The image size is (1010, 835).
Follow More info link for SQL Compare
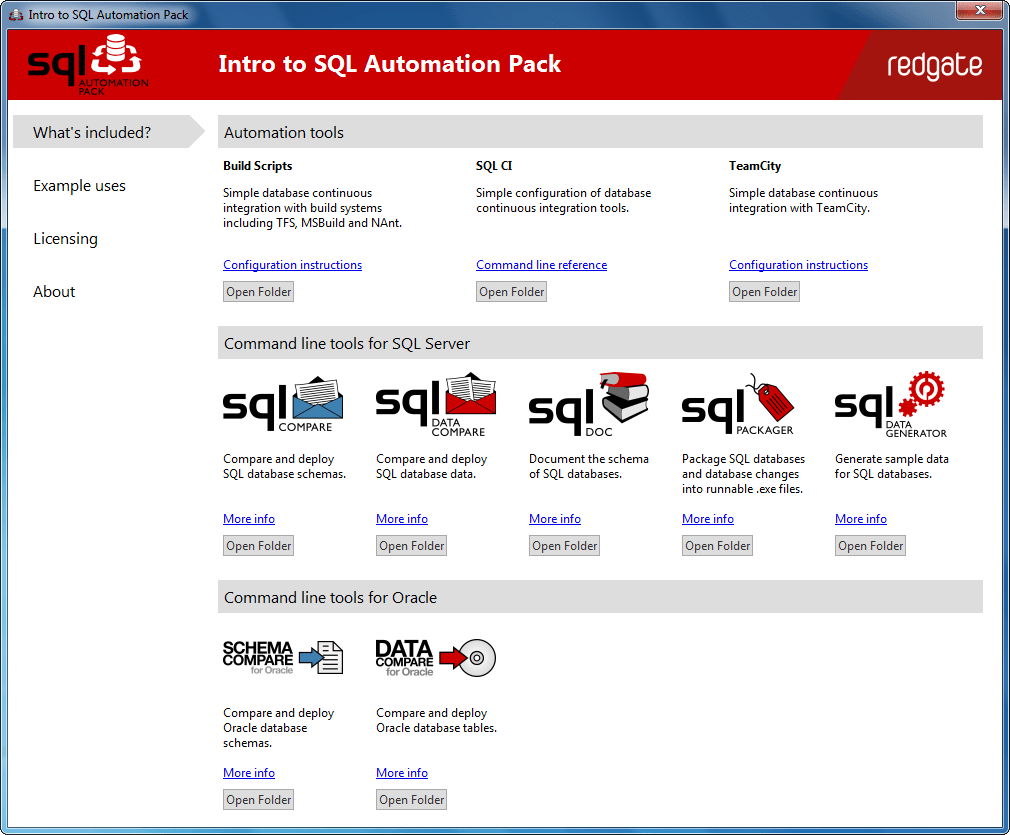pos(249,519)
